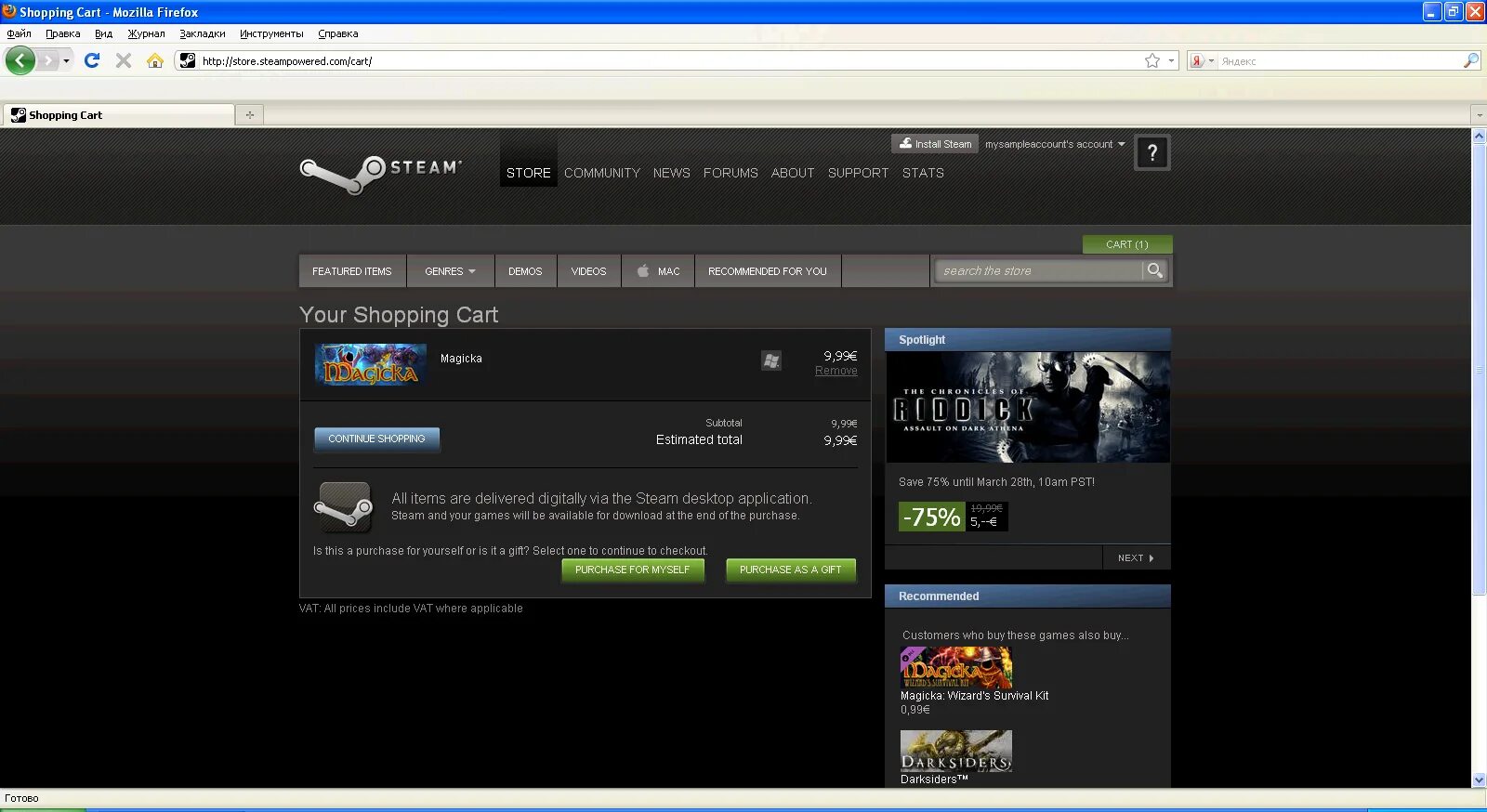Viewport: 1487px width, 812px height.
Task: Select the Shopping Cart browser tab
Action: pos(118,115)
